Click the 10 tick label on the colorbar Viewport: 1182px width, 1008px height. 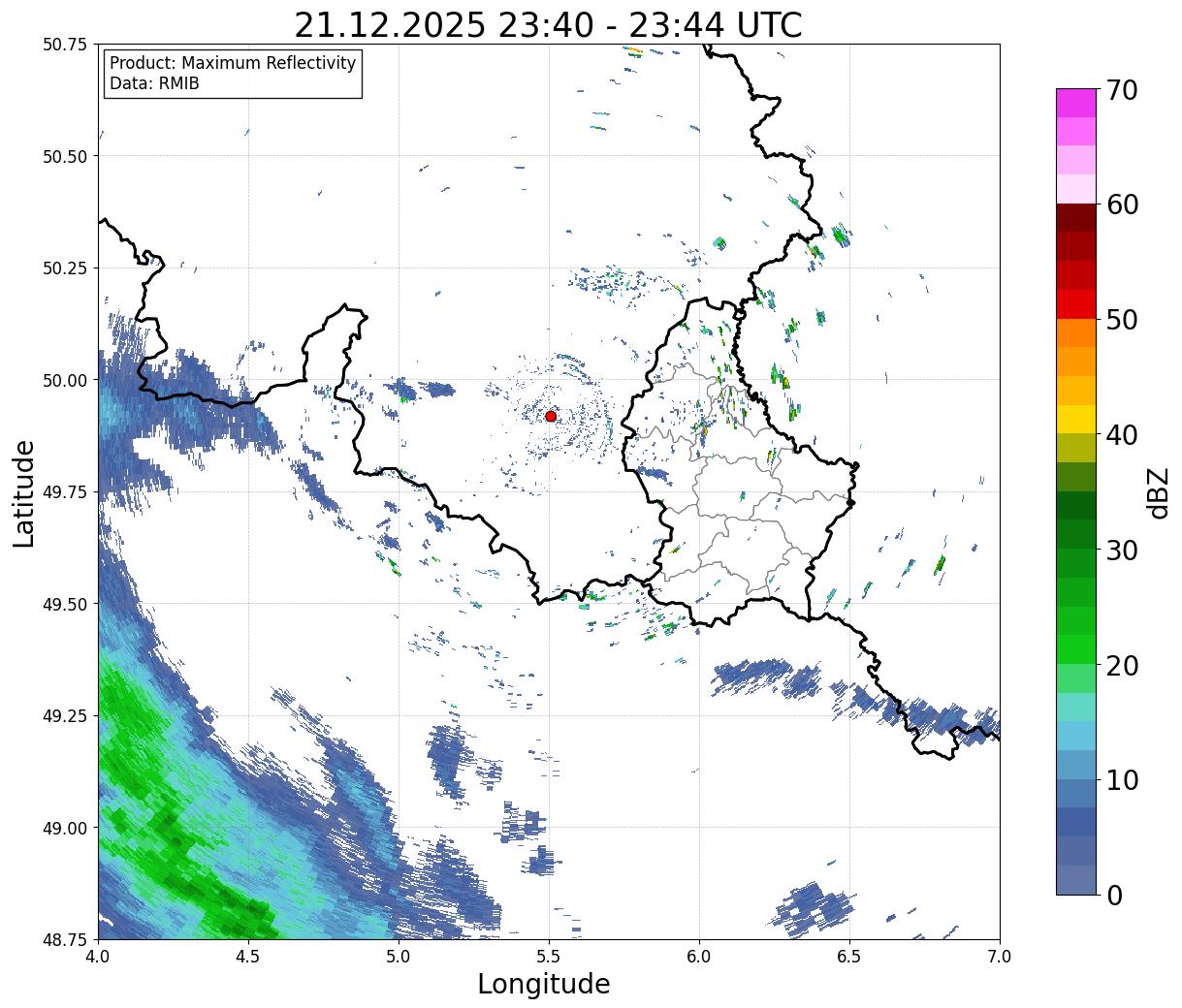[1121, 780]
